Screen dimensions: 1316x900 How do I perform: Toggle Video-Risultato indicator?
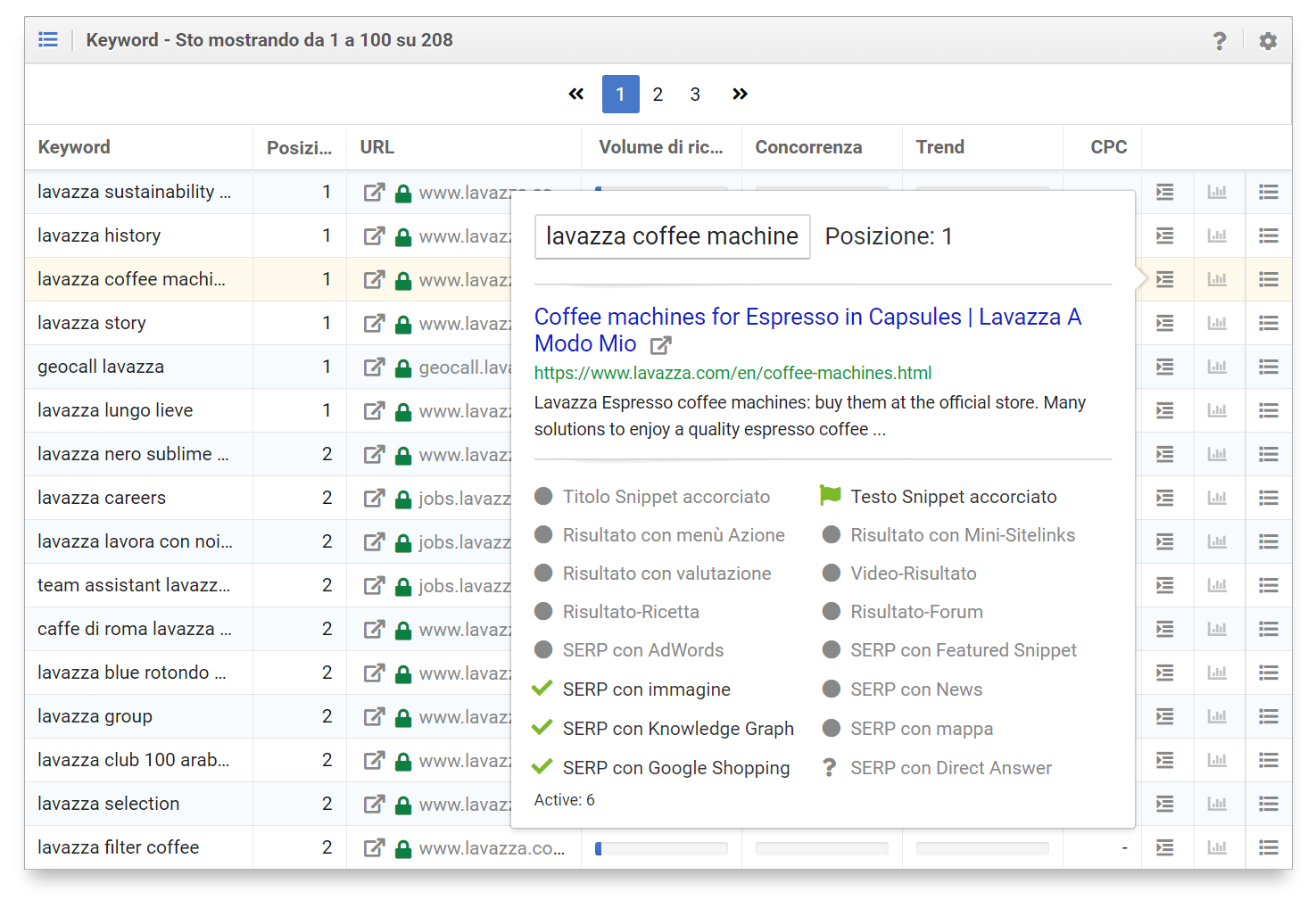[x=832, y=573]
